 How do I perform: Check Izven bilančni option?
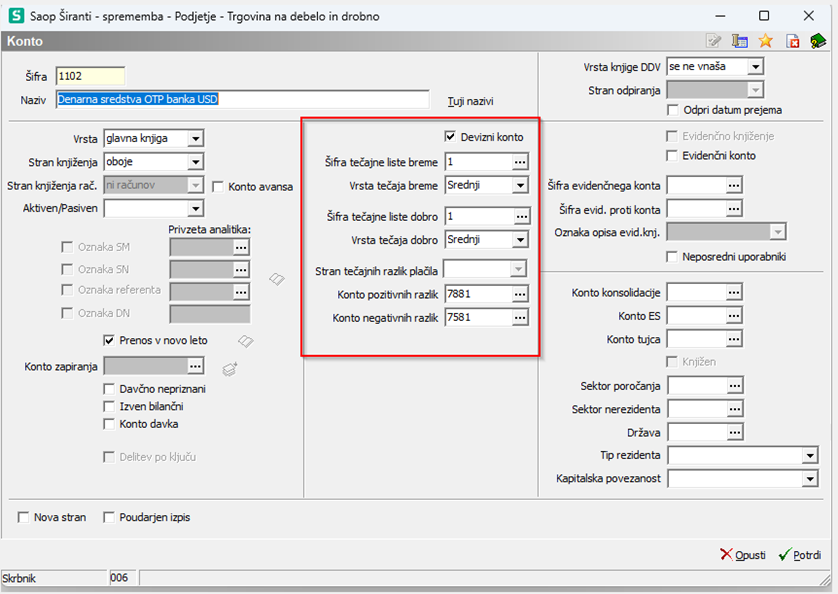tap(109, 406)
